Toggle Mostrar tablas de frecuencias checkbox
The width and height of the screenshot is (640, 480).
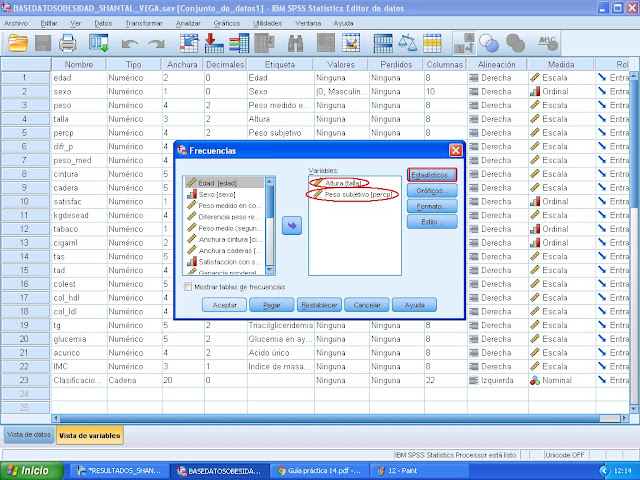pyautogui.click(x=188, y=287)
